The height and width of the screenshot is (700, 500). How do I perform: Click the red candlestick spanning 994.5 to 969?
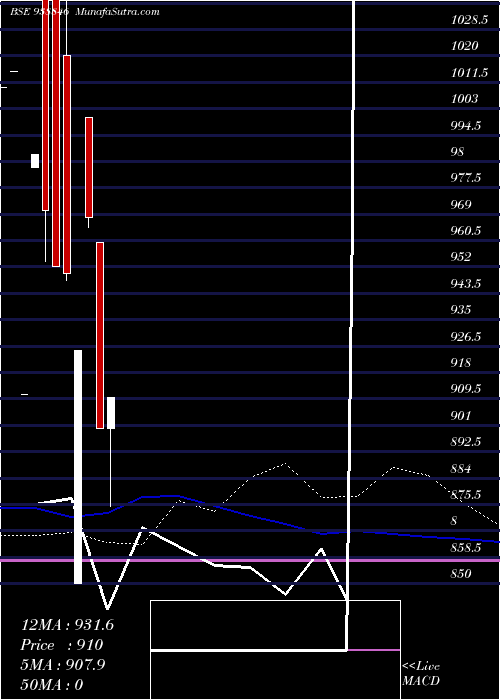click(89, 167)
